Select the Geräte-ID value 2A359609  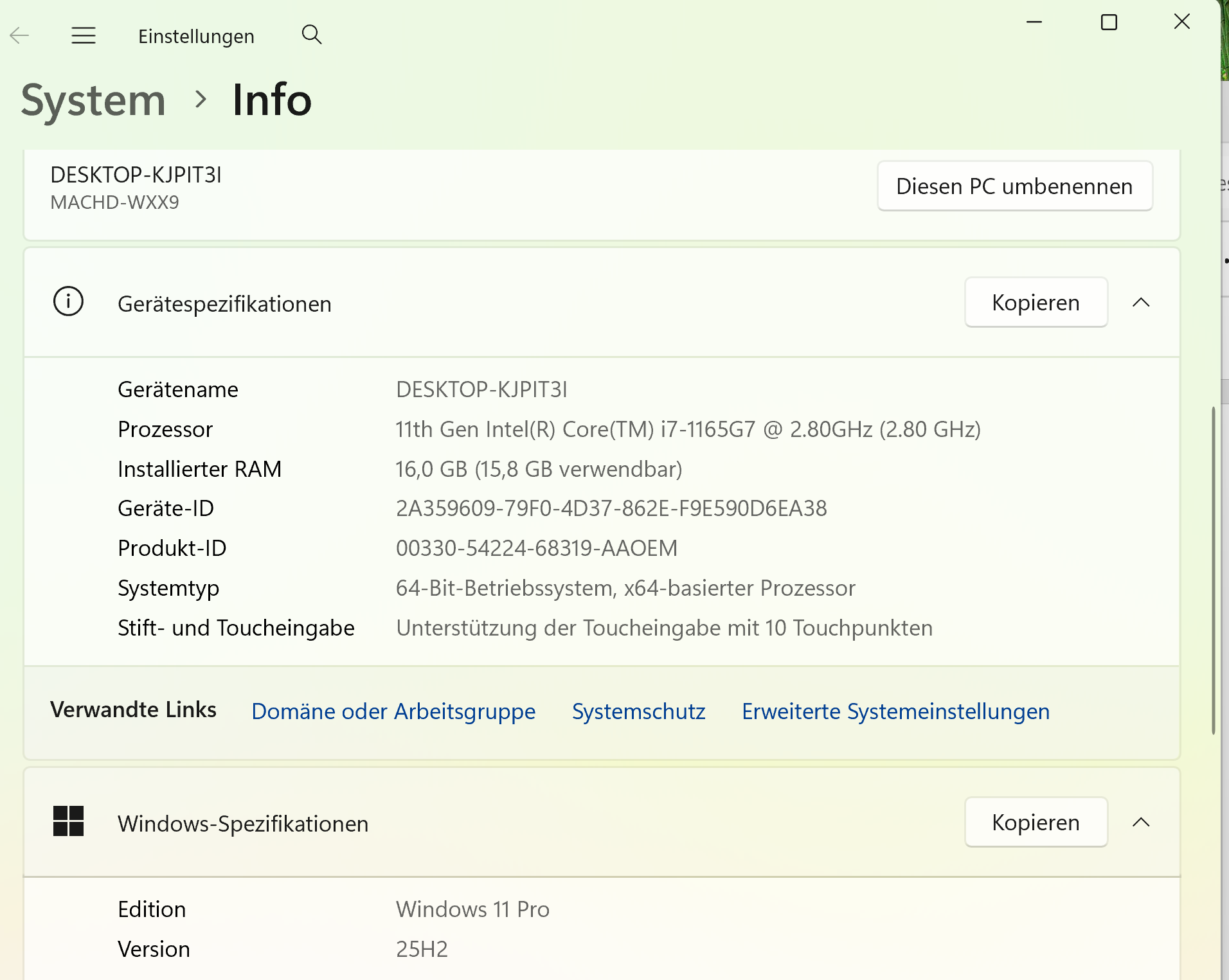coord(611,508)
